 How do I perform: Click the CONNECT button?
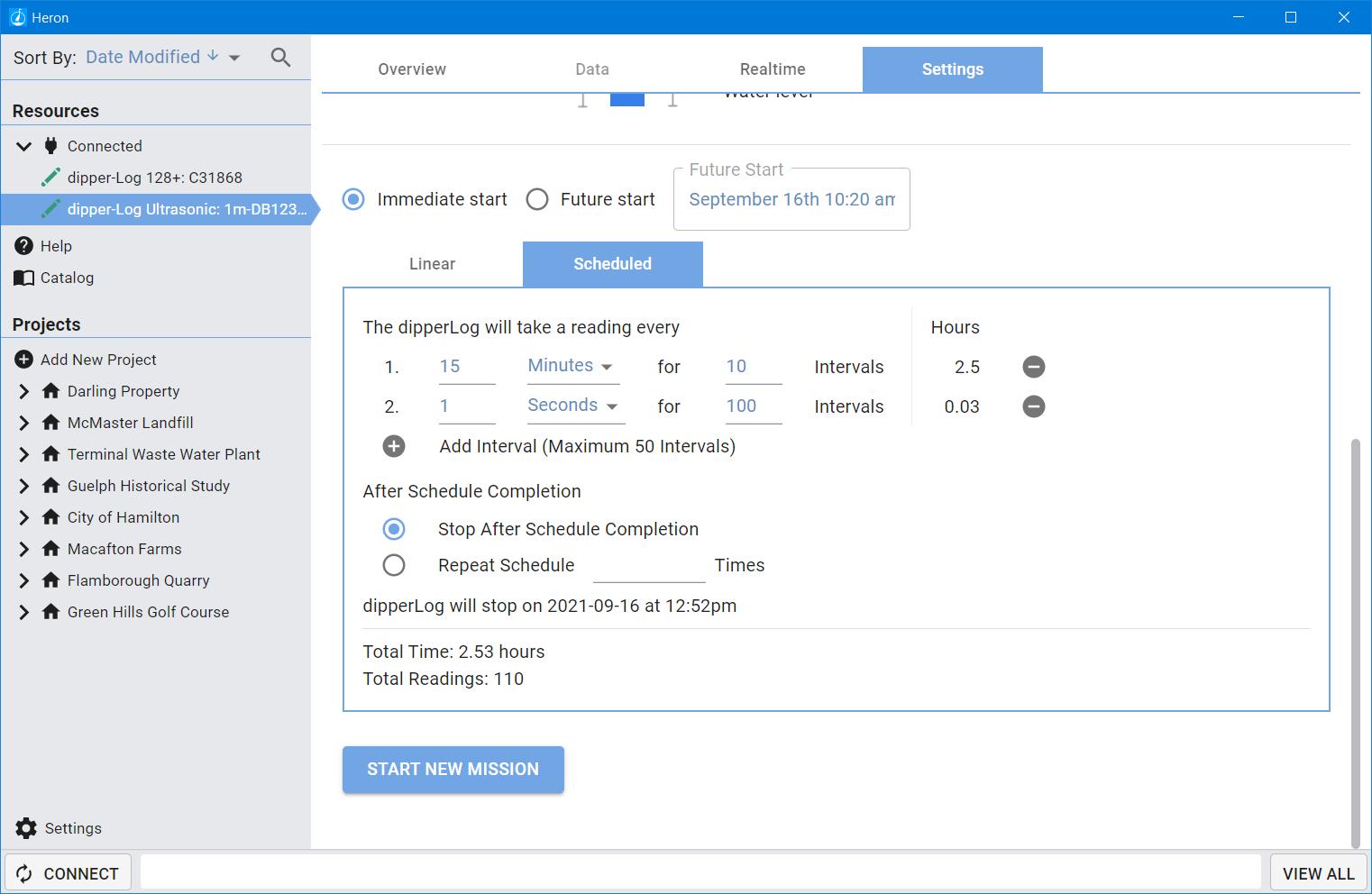[x=68, y=873]
